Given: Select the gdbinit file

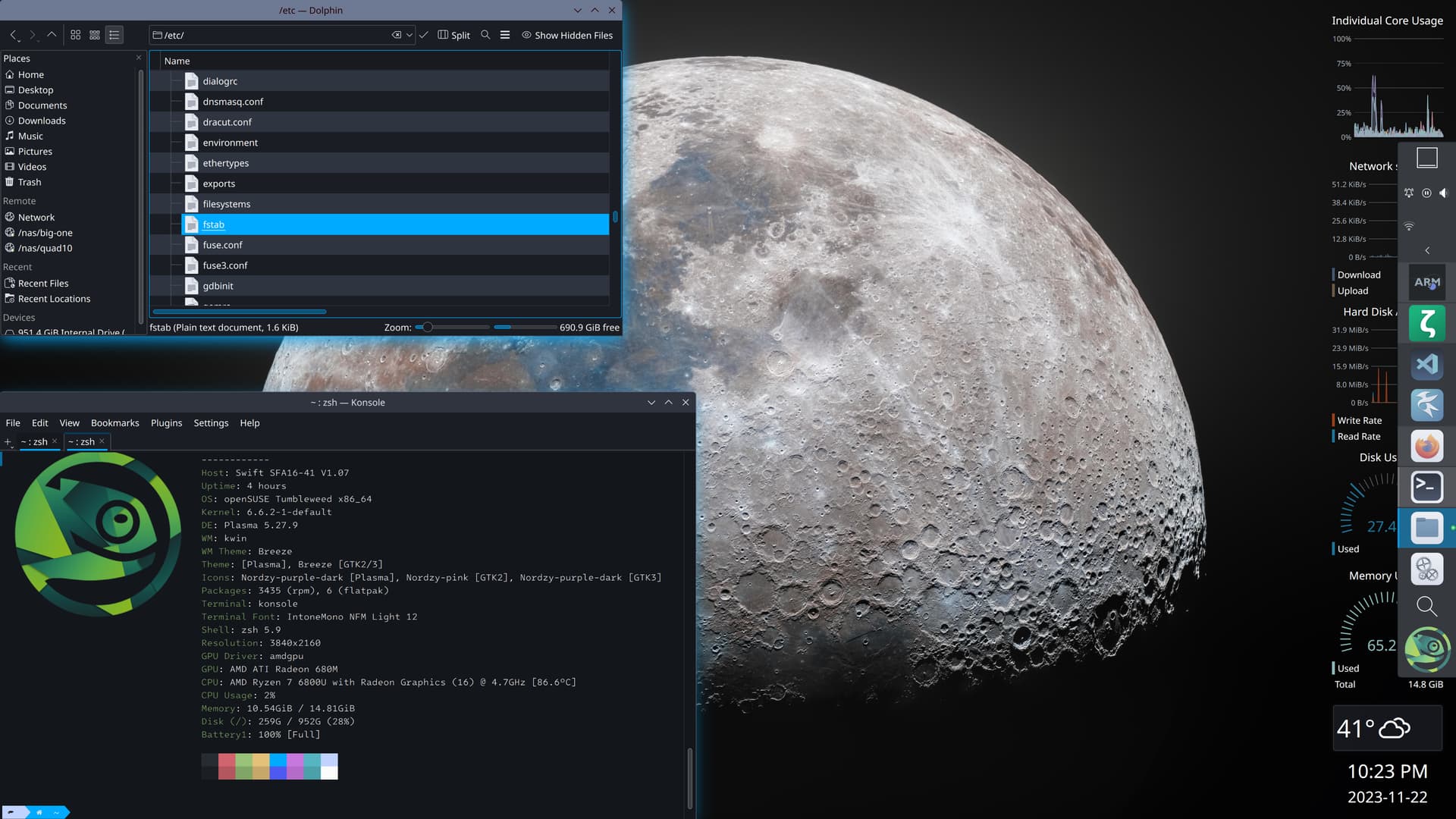Looking at the screenshot, I should pyautogui.click(x=394, y=286).
